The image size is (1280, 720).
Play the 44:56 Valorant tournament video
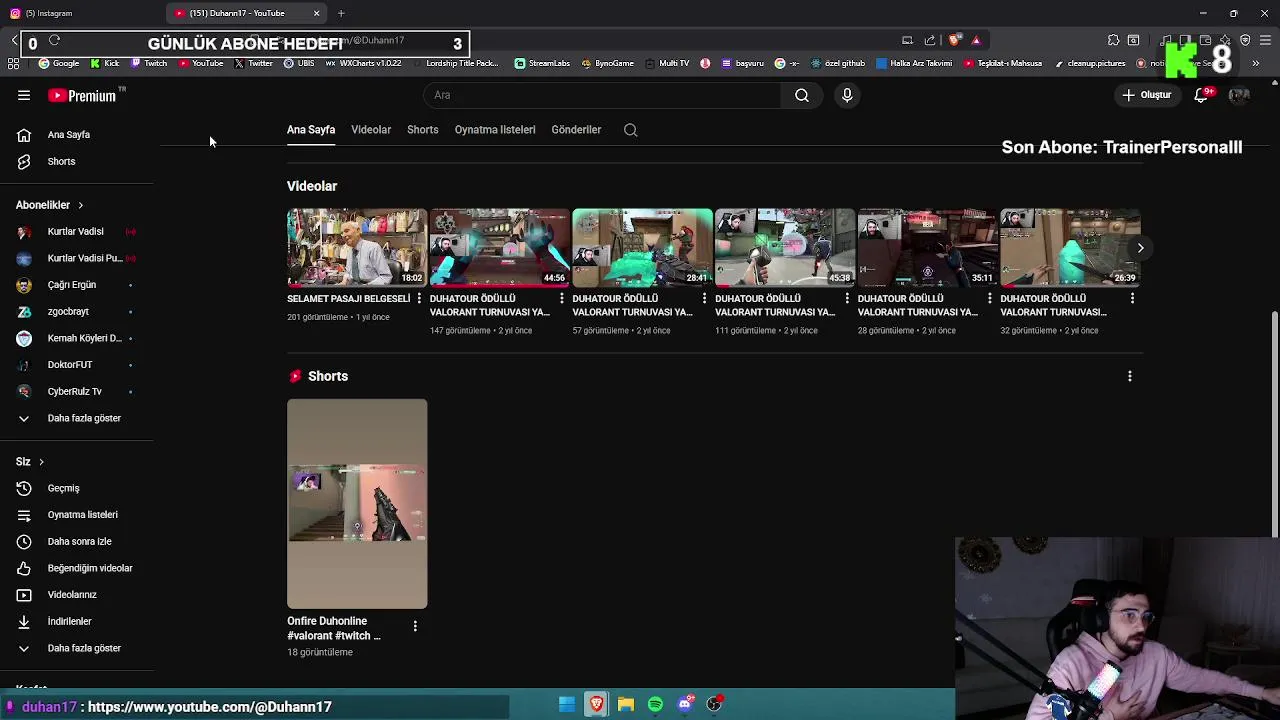pyautogui.click(x=499, y=248)
